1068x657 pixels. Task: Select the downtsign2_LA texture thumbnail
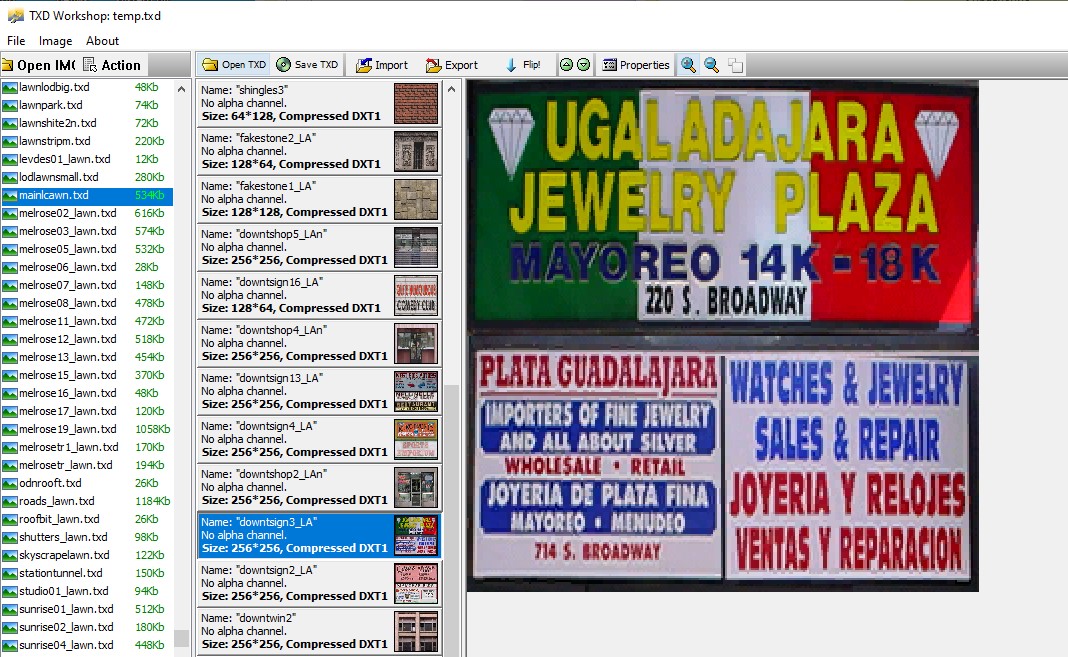[x=415, y=583]
